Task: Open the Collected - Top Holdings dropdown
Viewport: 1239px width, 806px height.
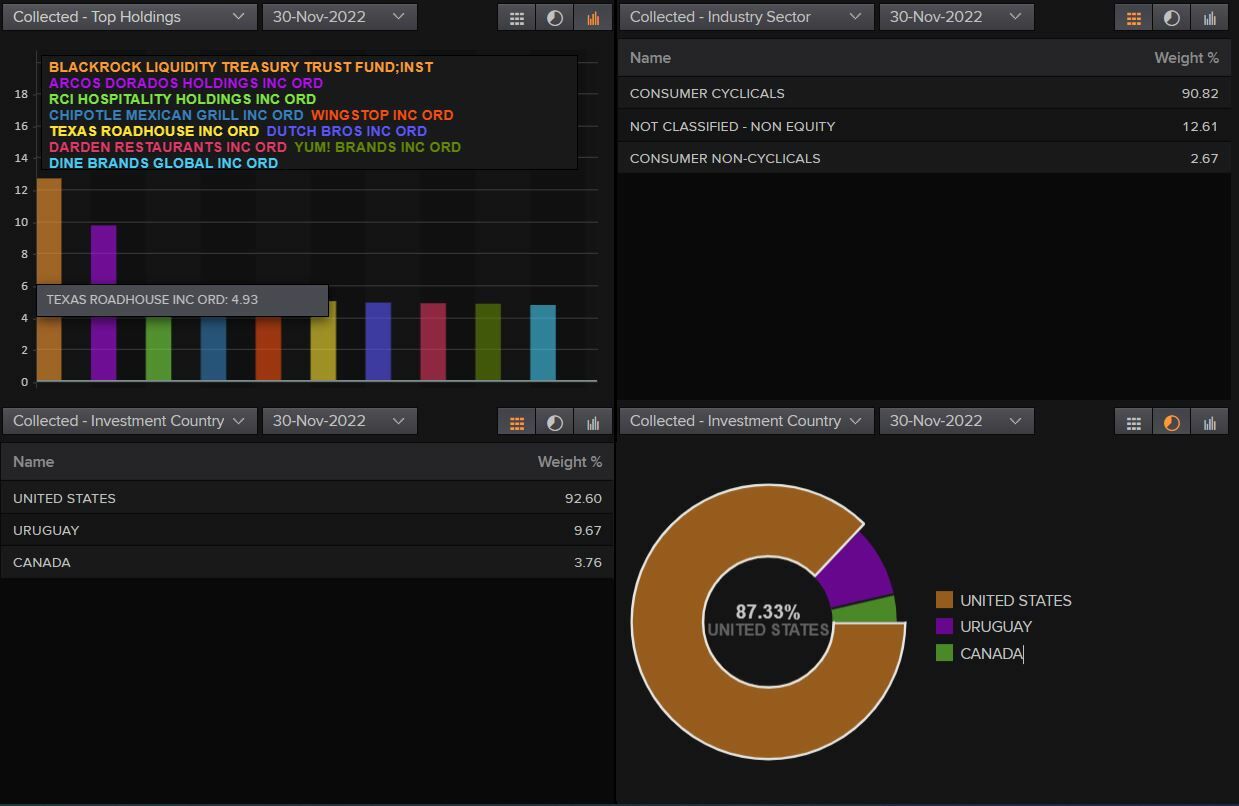Action: pos(128,17)
